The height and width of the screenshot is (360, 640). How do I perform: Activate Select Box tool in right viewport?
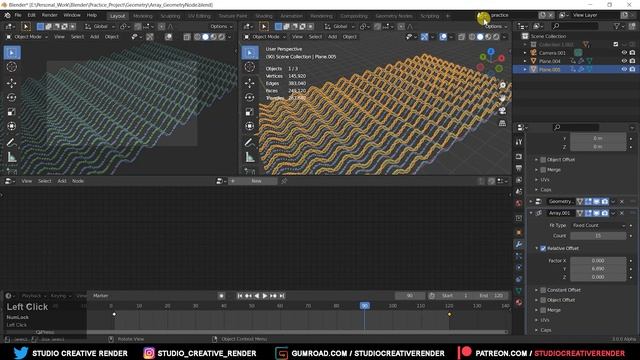250,53
